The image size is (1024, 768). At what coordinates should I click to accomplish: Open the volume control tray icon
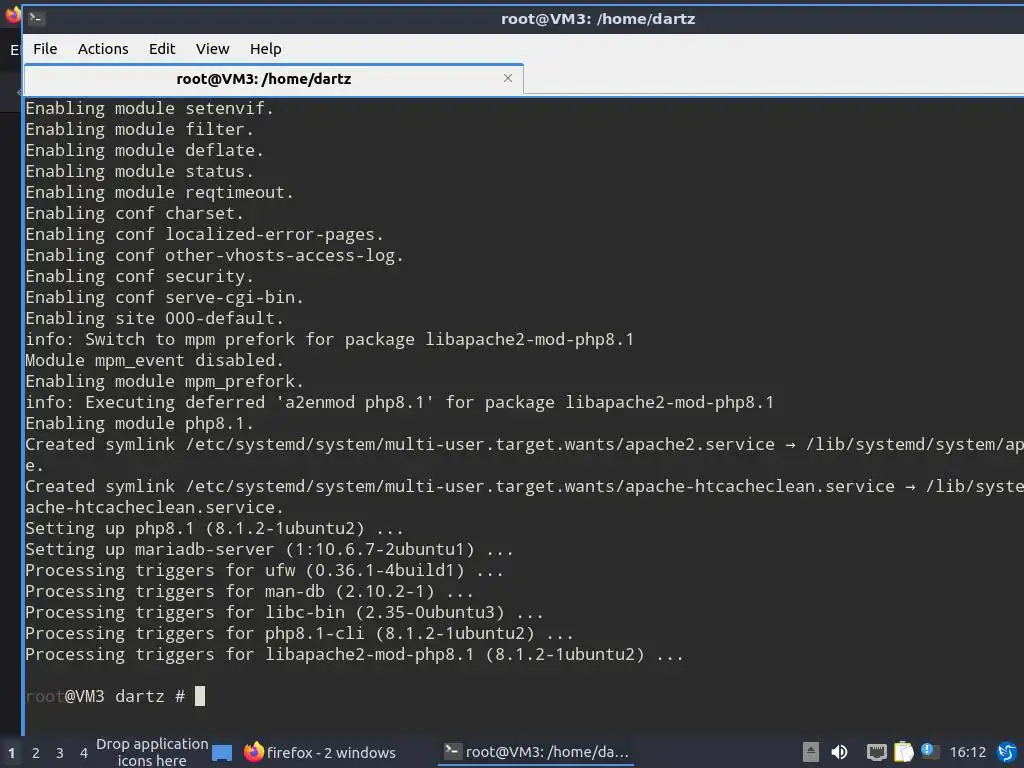pos(839,752)
